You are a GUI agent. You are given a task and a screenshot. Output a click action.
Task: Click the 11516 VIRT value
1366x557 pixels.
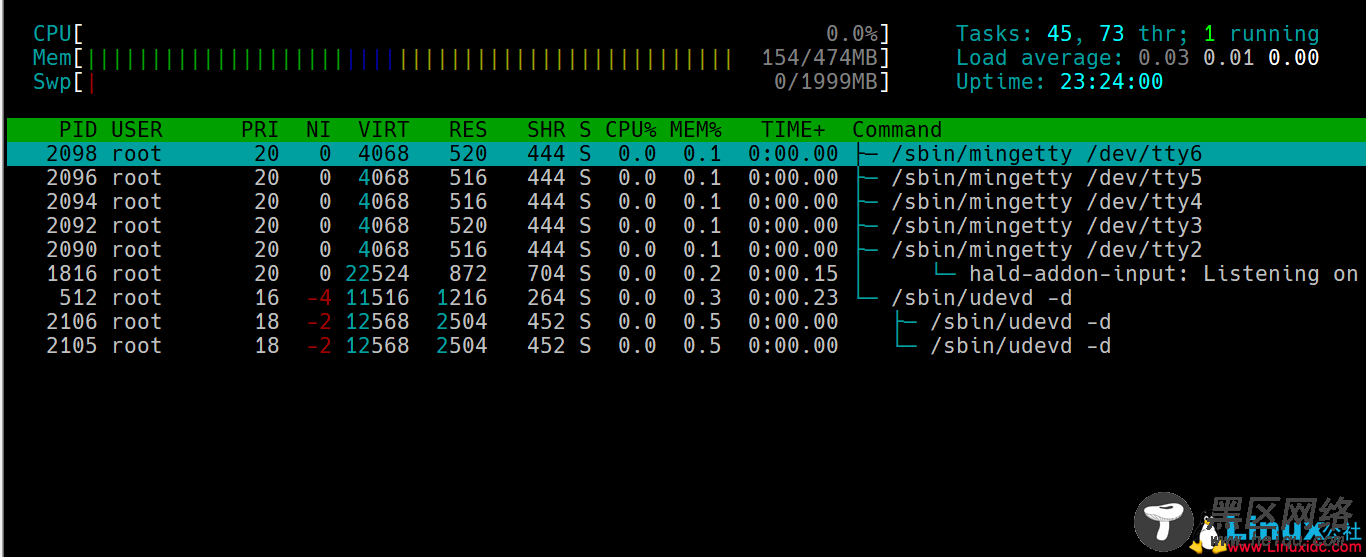[x=377, y=298]
